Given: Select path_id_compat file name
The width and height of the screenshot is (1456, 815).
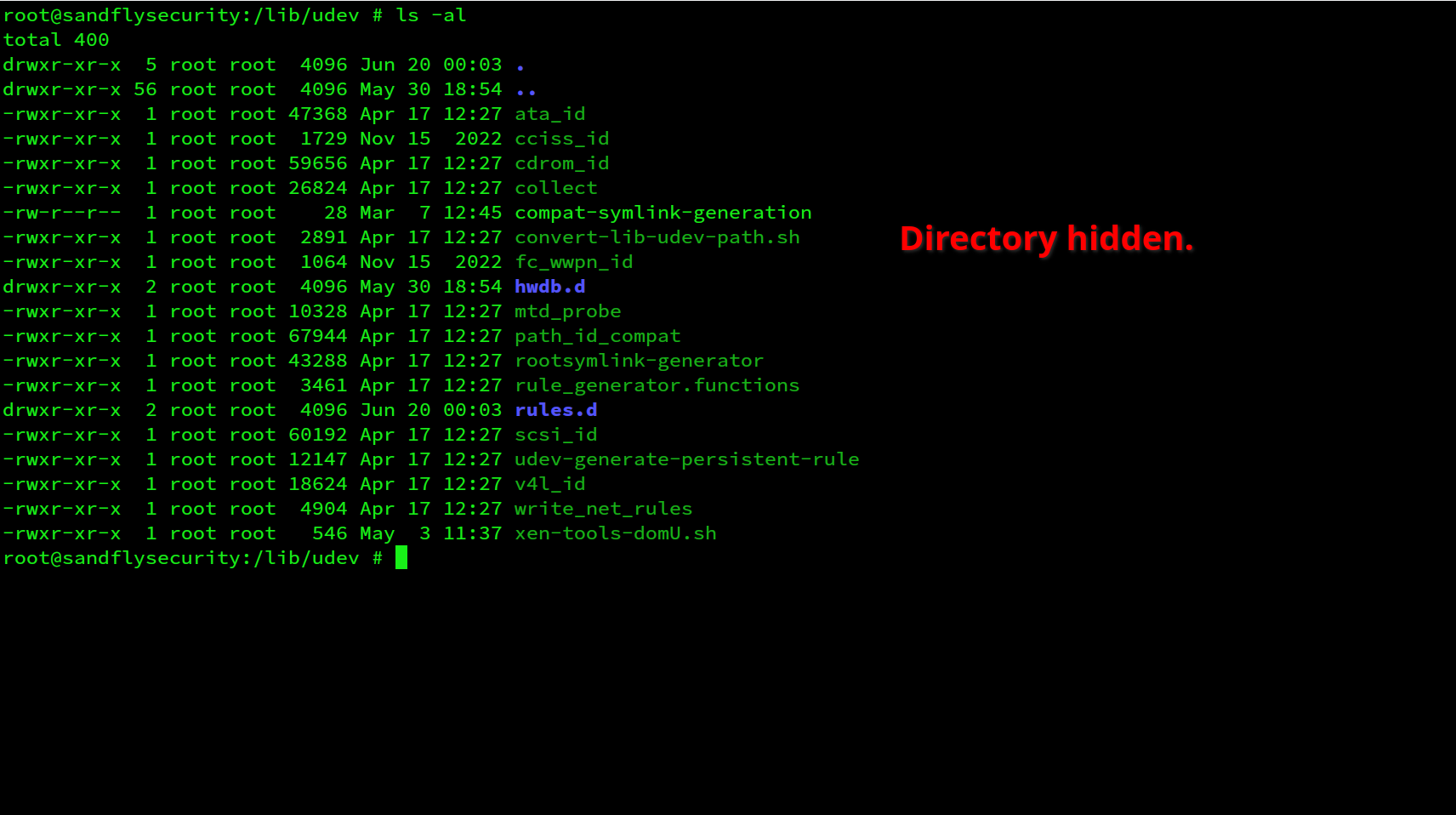Looking at the screenshot, I should 597,336.
